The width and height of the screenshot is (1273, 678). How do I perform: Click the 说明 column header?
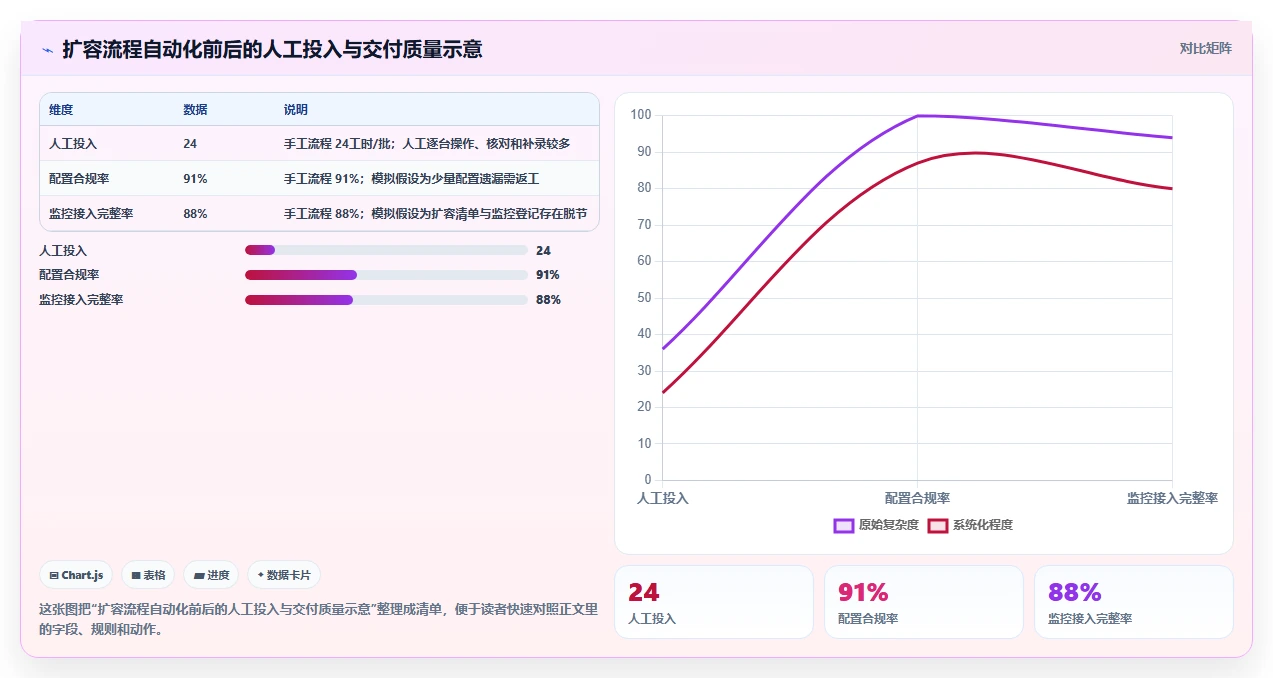click(x=296, y=110)
